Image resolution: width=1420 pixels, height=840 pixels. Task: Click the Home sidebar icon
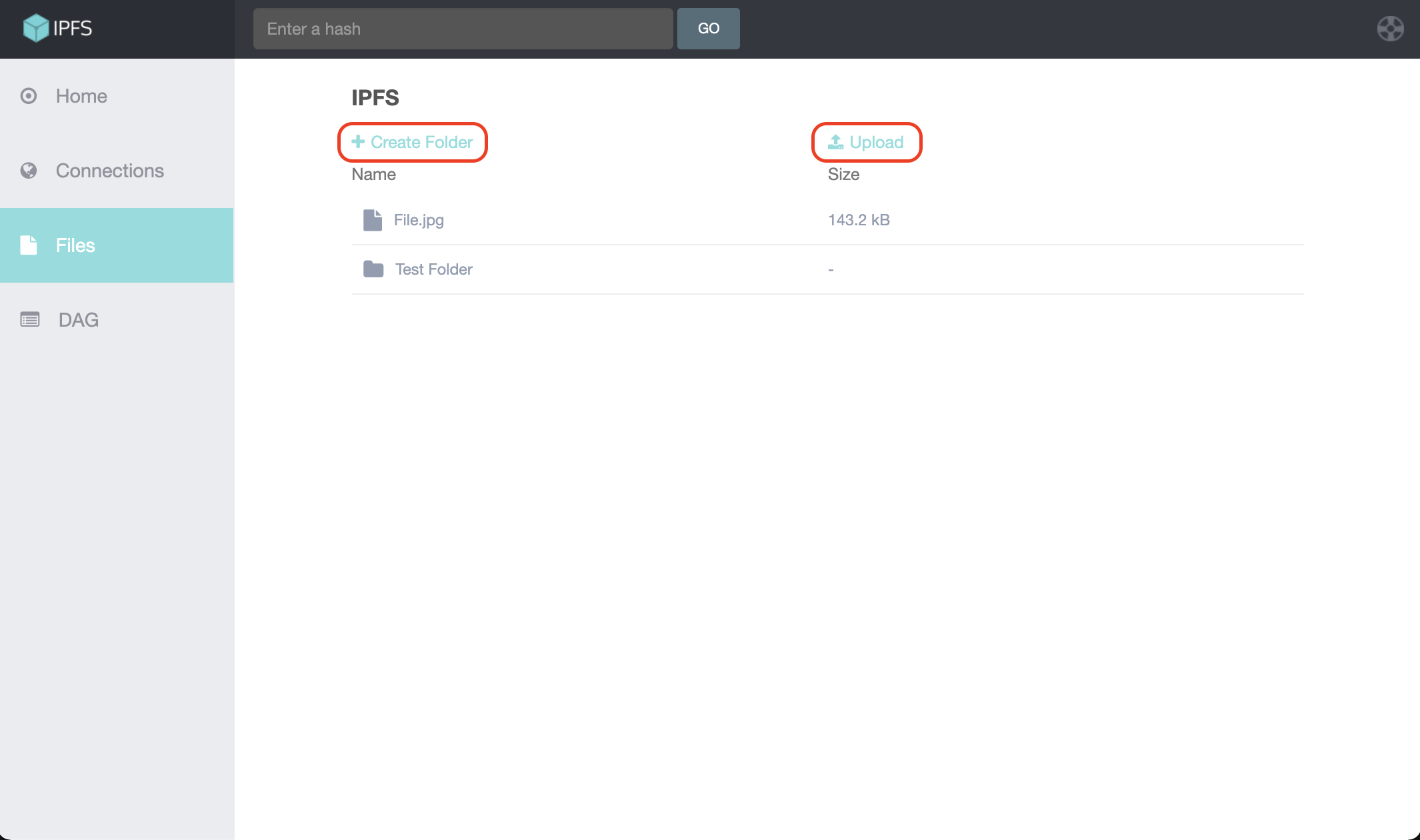[x=30, y=96]
